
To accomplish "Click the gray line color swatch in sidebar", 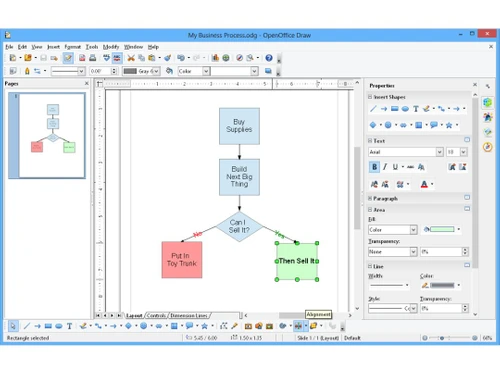I will [x=442, y=285].
